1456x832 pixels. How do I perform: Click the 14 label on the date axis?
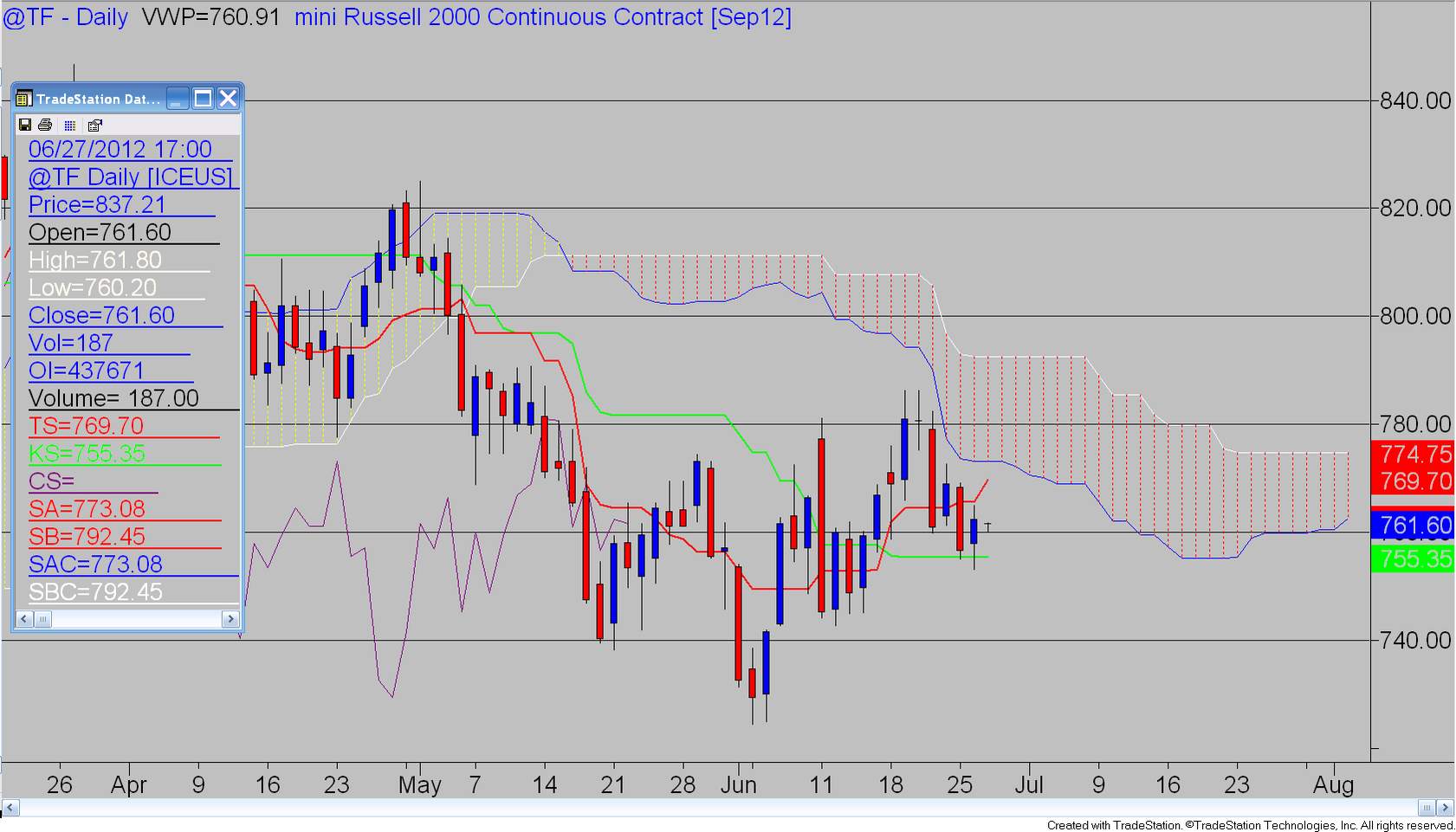pos(544,785)
